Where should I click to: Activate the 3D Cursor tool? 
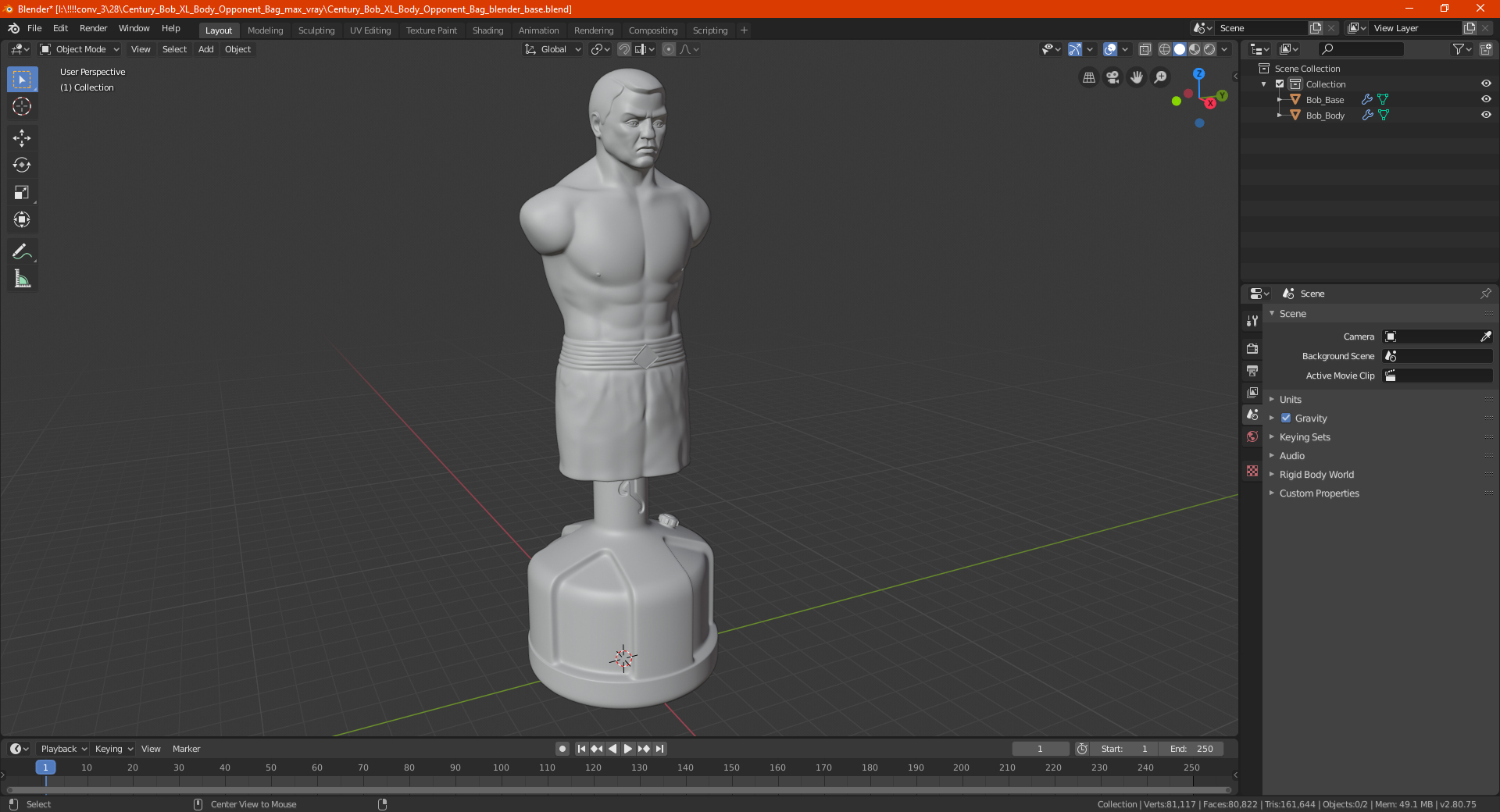click(x=22, y=107)
